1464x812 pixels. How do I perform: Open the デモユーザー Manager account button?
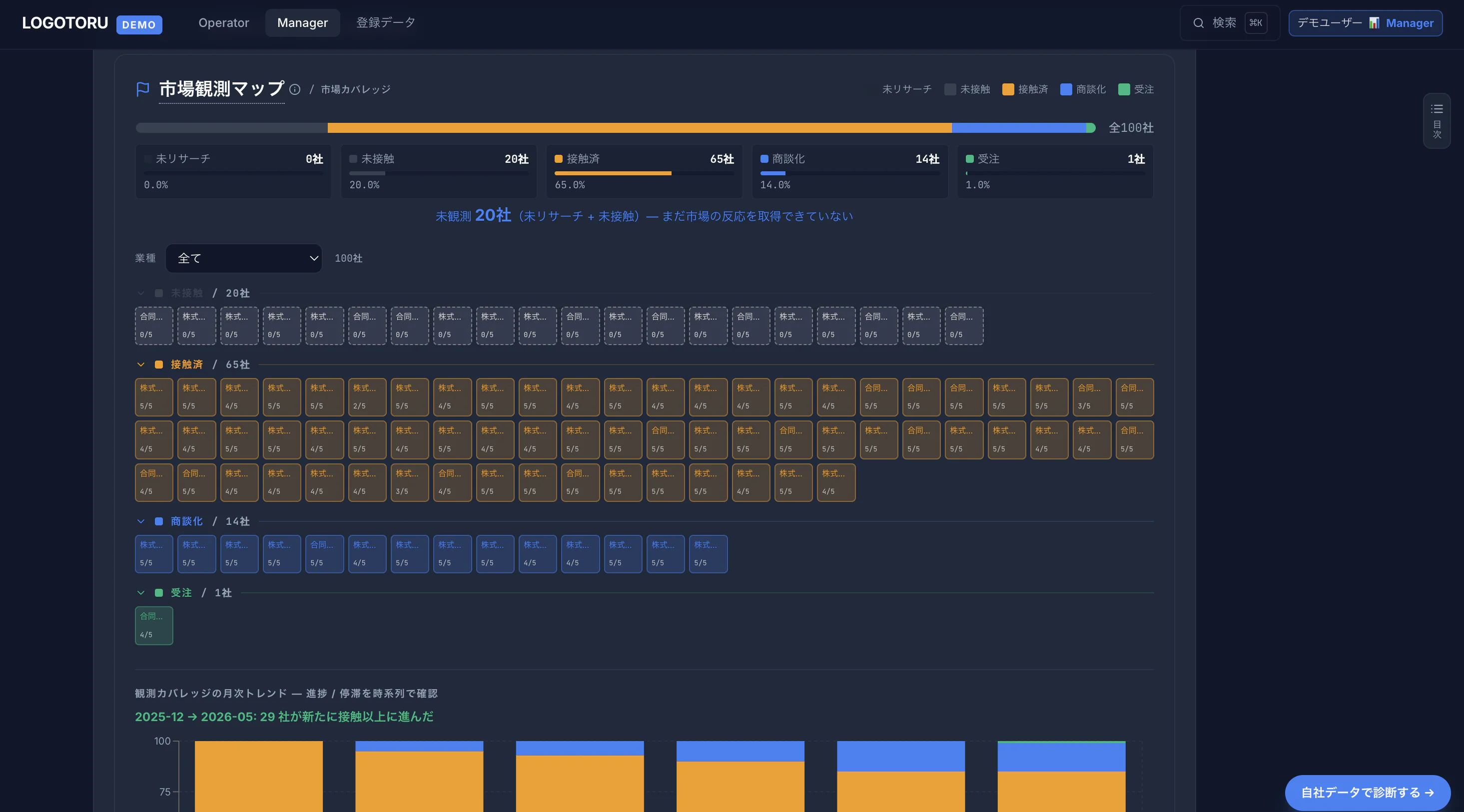coord(1365,22)
